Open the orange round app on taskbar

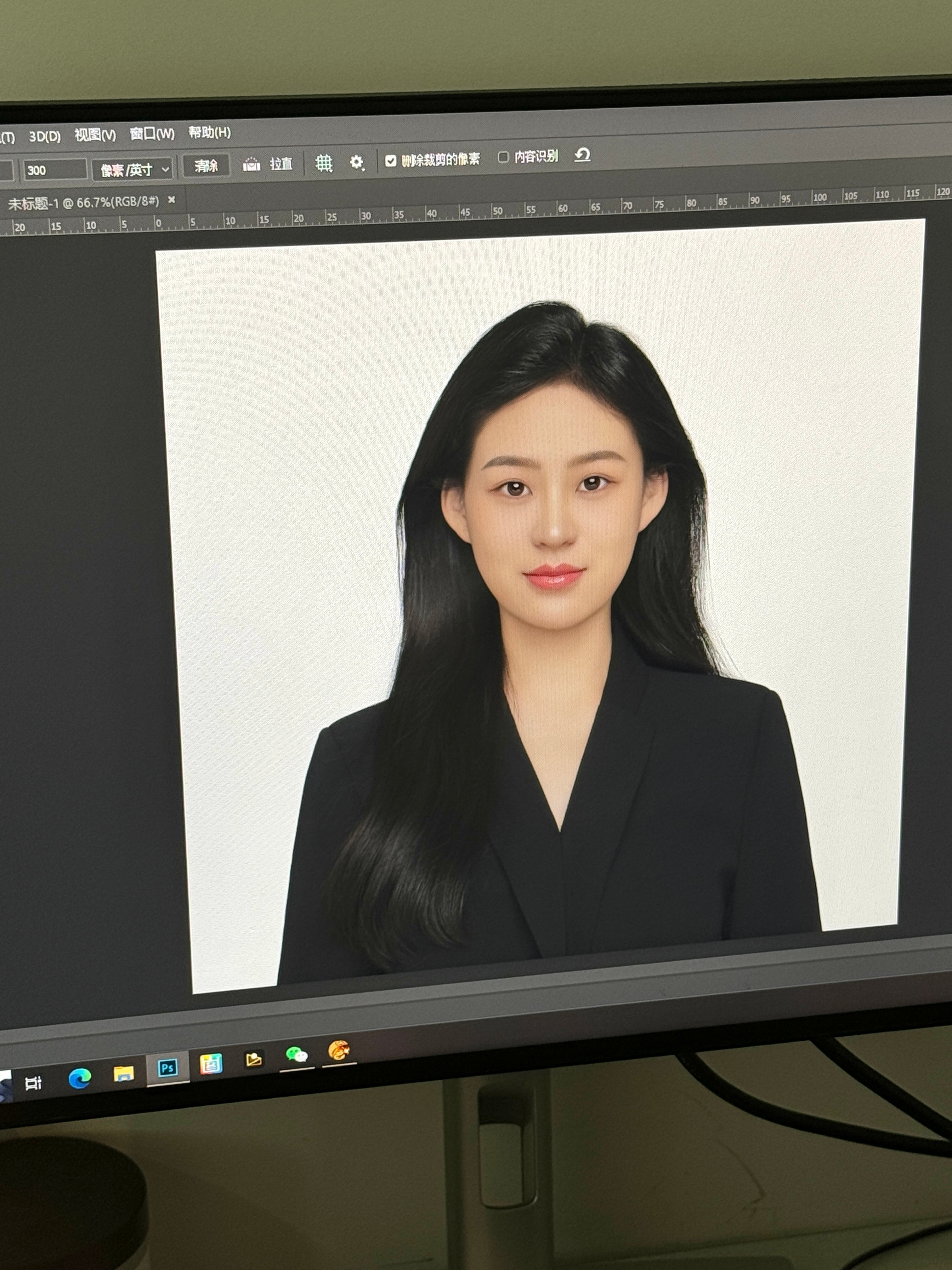(x=339, y=1050)
